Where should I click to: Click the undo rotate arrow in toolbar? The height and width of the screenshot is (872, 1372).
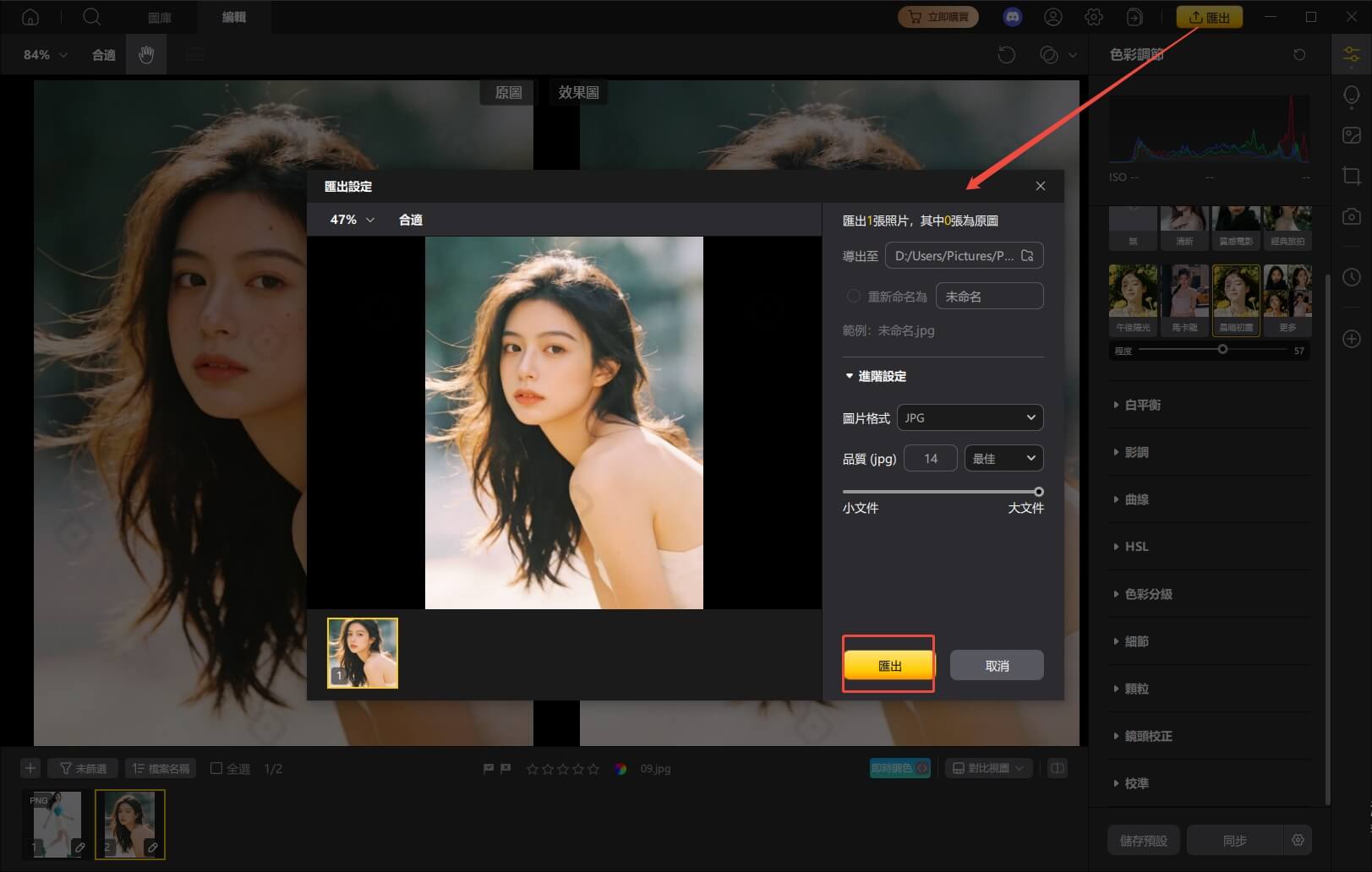click(x=1006, y=55)
